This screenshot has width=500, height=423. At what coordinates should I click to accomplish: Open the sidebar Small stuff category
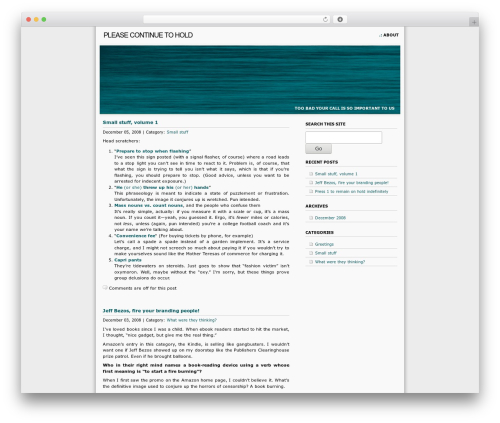[x=326, y=253]
